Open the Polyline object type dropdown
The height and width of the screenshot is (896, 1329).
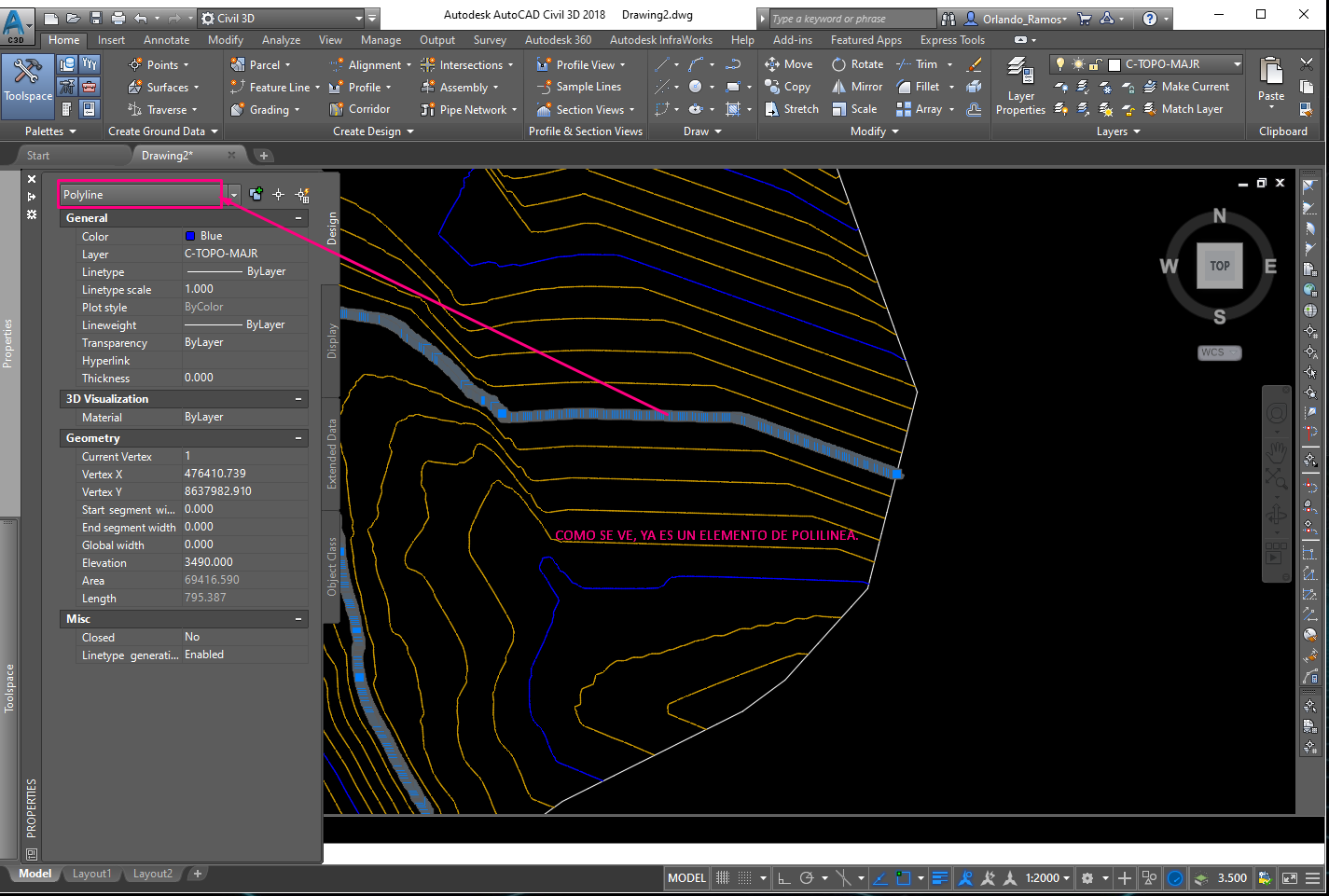coord(231,194)
